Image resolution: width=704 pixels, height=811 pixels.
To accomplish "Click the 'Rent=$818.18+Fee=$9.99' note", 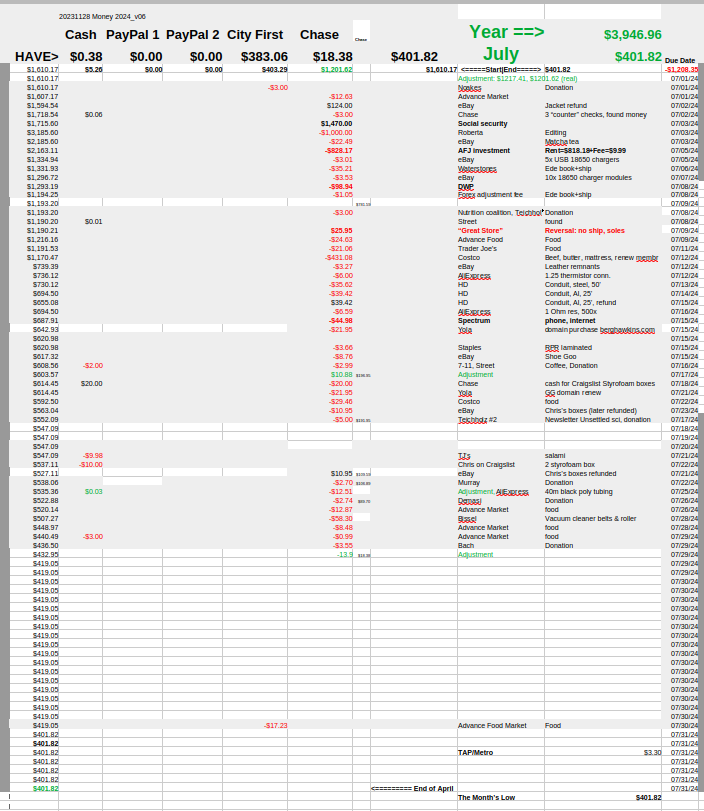I will tap(585, 151).
